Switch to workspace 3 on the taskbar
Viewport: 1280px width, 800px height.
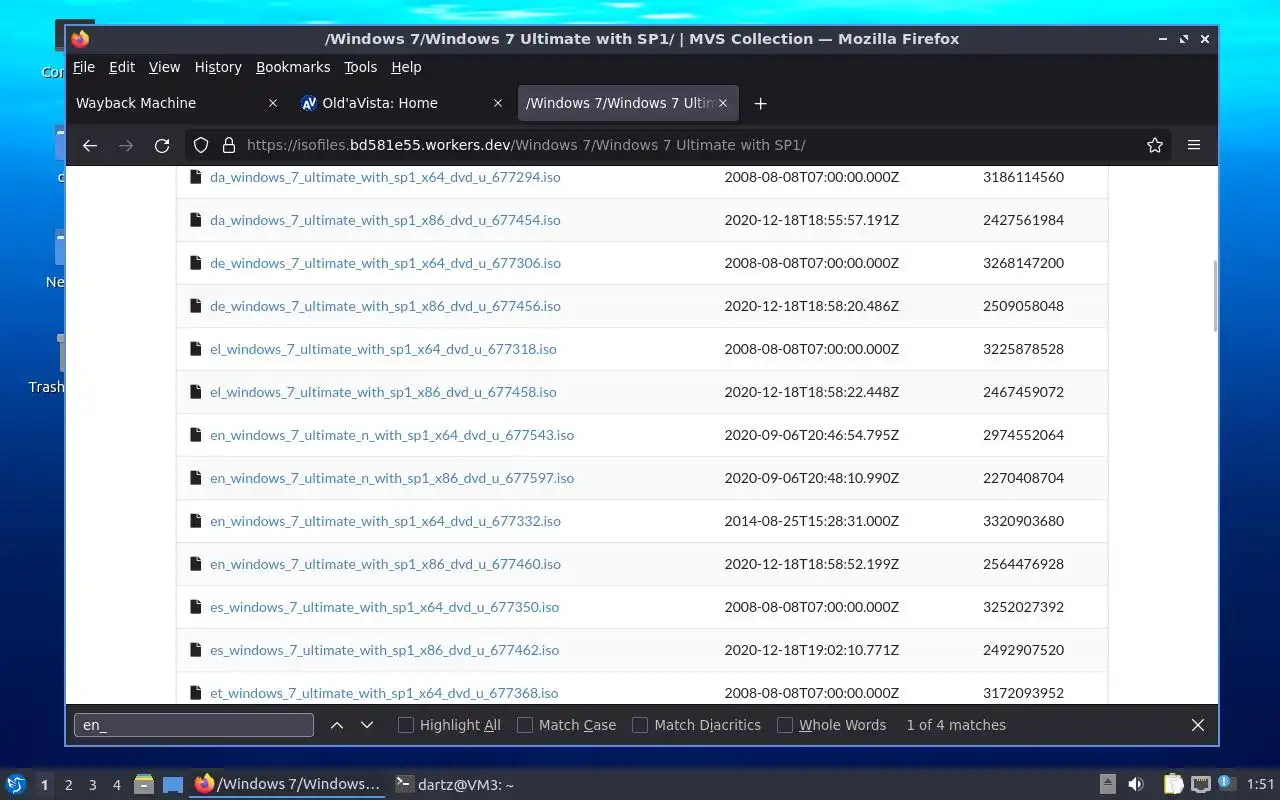click(x=92, y=785)
